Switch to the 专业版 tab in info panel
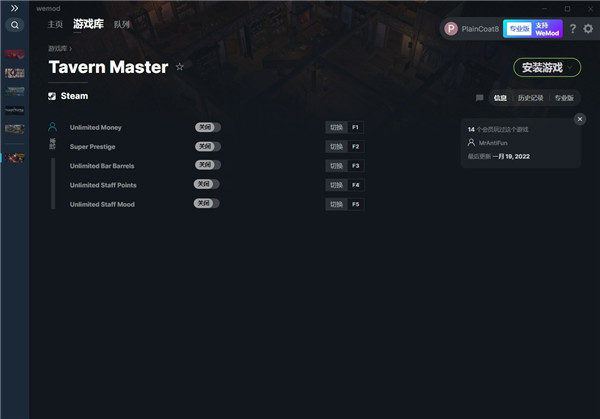This screenshot has height=419, width=600. coord(564,98)
